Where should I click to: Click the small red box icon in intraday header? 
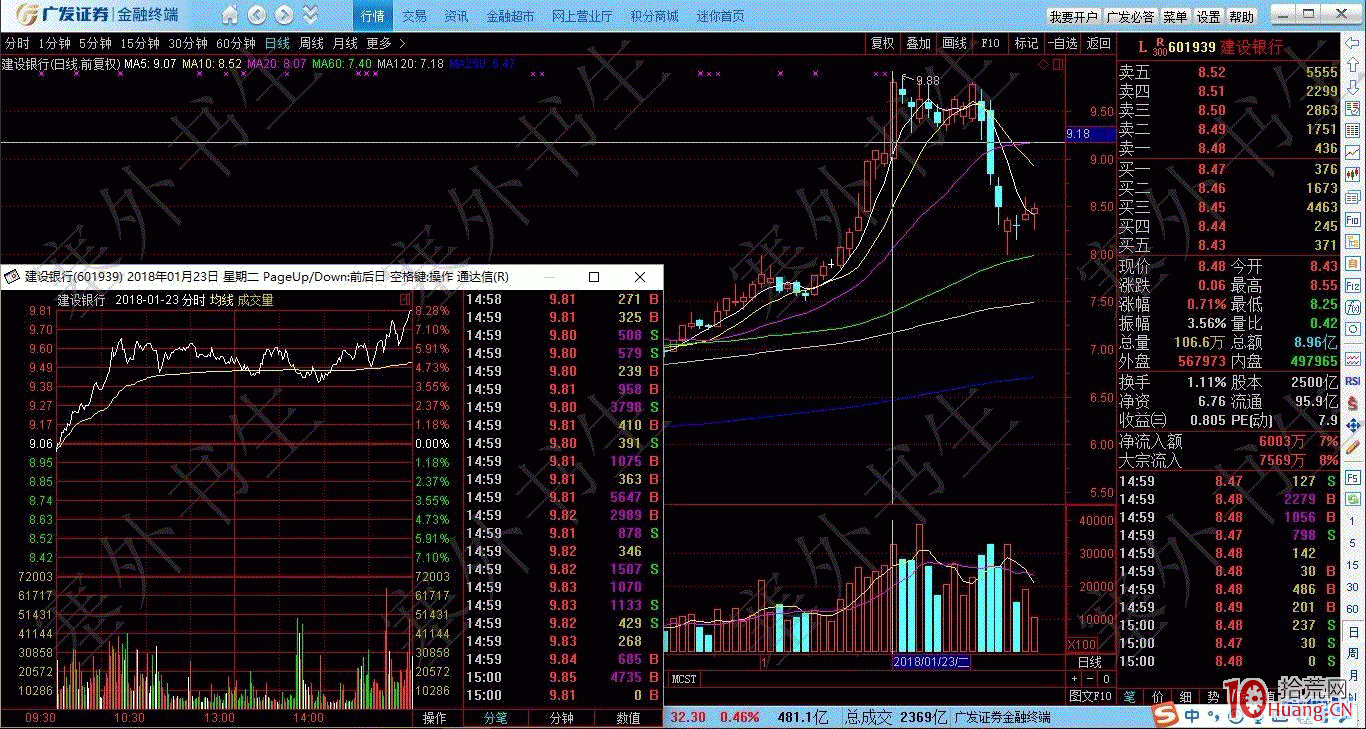(404, 299)
